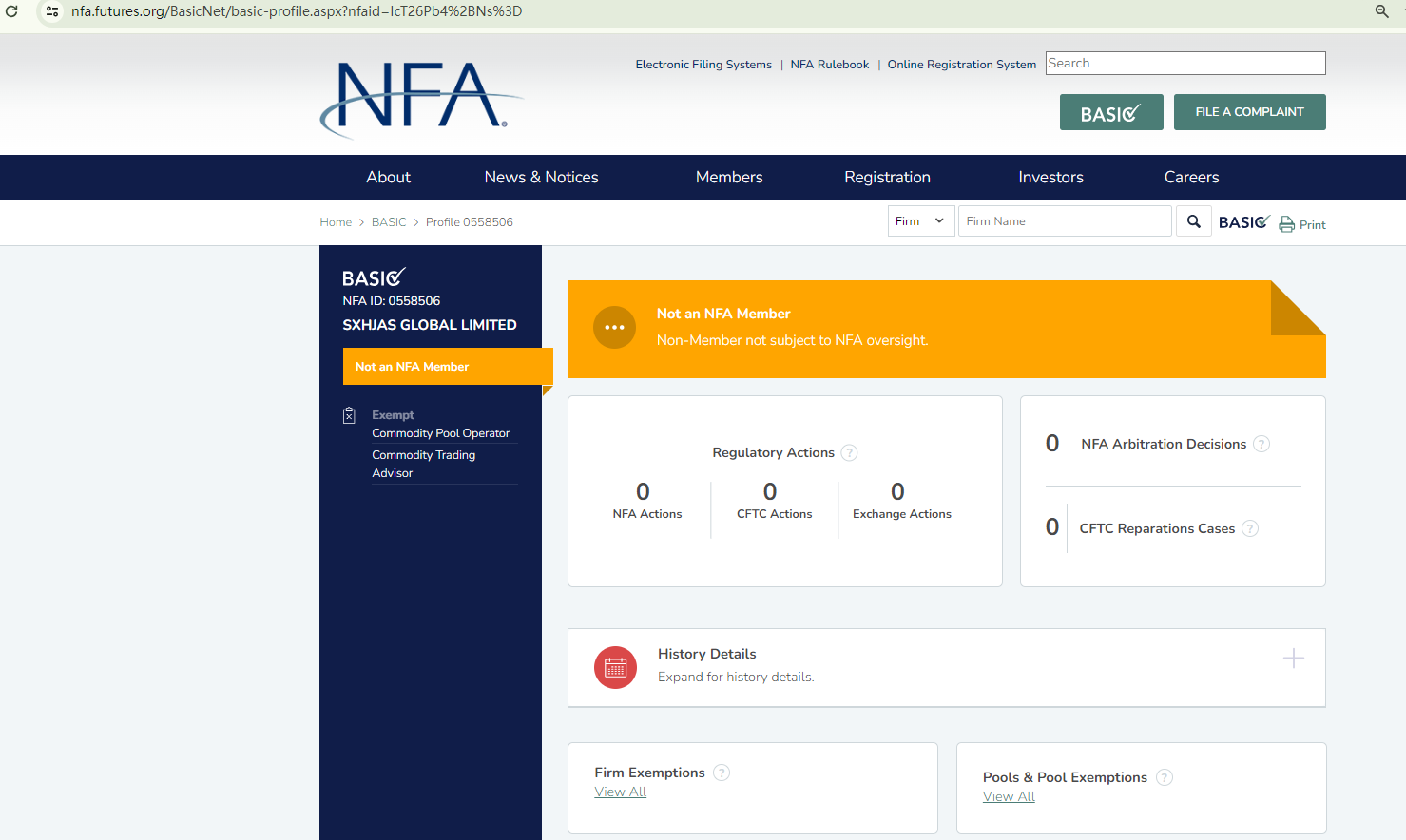Open the Registration menu
The width and height of the screenshot is (1406, 840).
click(x=886, y=177)
